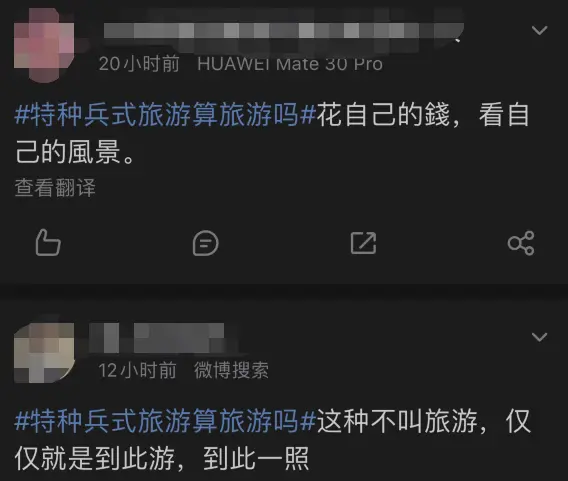This screenshot has width=568, height=481.
Task: Open hashtag #特种兵式旅游算旅游吗# in second post
Action: [166, 421]
